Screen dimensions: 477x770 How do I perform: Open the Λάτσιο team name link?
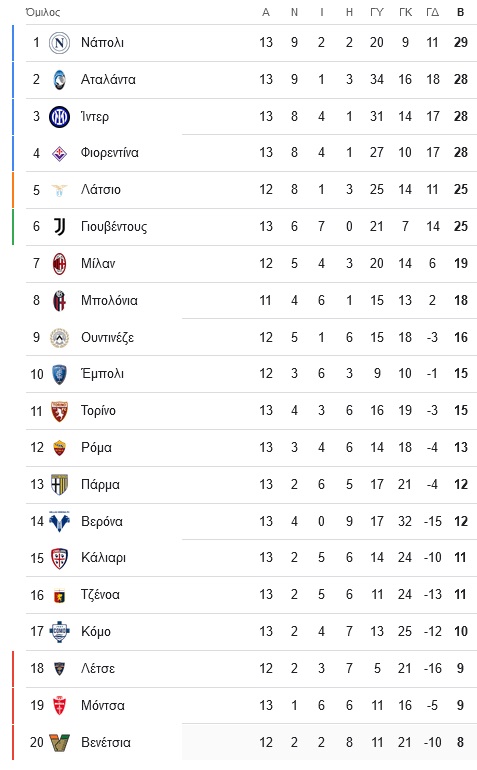tap(101, 190)
